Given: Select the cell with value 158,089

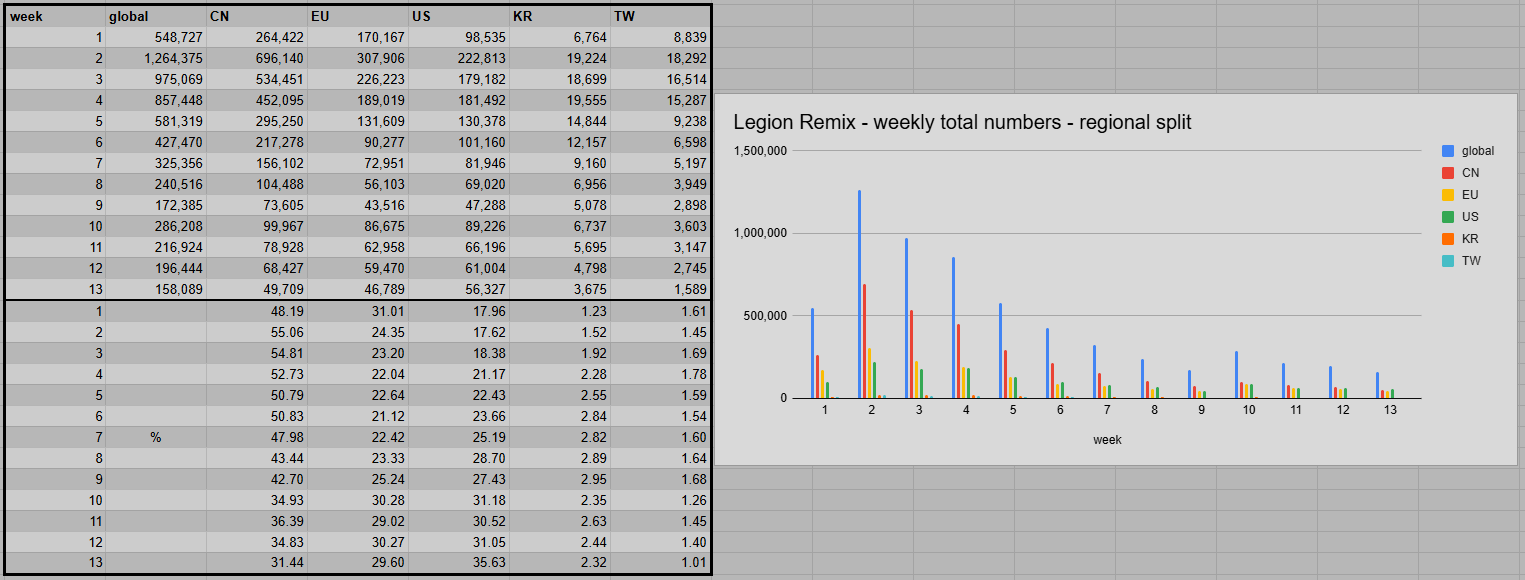Looking at the screenshot, I should coord(155,289).
